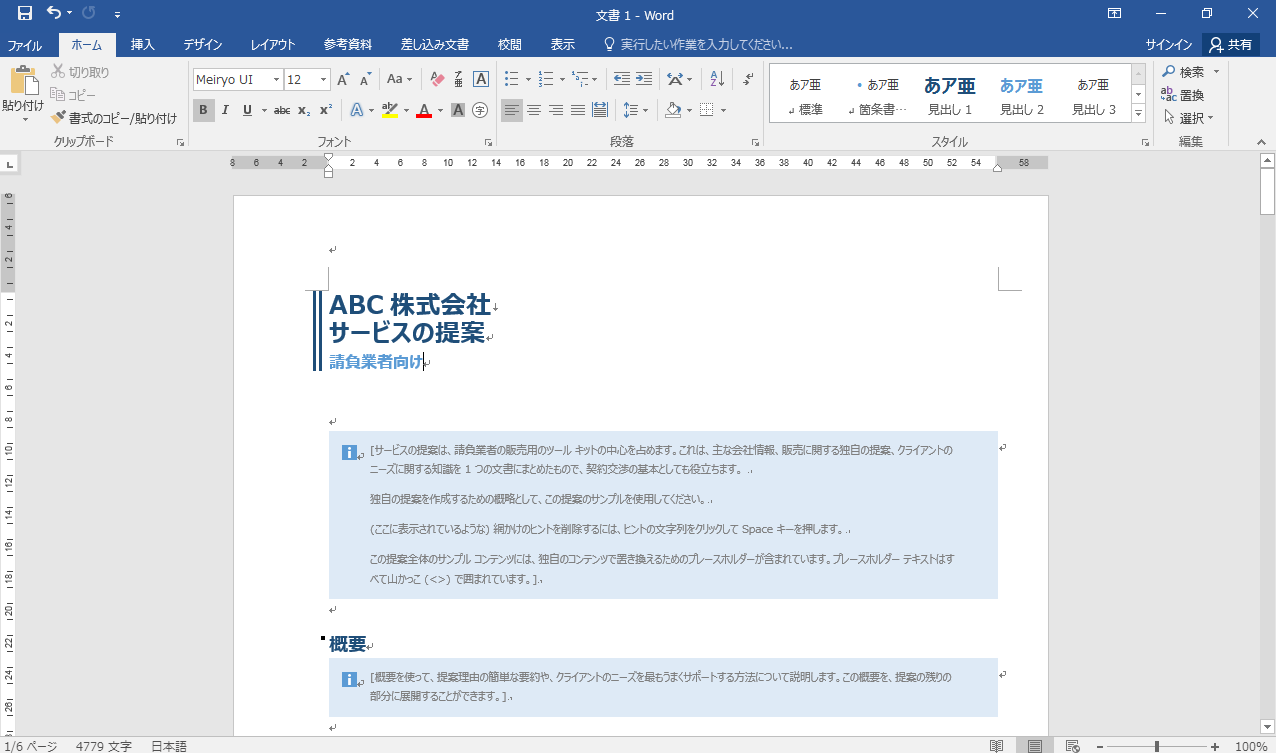This screenshot has height=753, width=1276.
Task: Switch to the 挿入 (Insert) tab
Action: tap(143, 45)
